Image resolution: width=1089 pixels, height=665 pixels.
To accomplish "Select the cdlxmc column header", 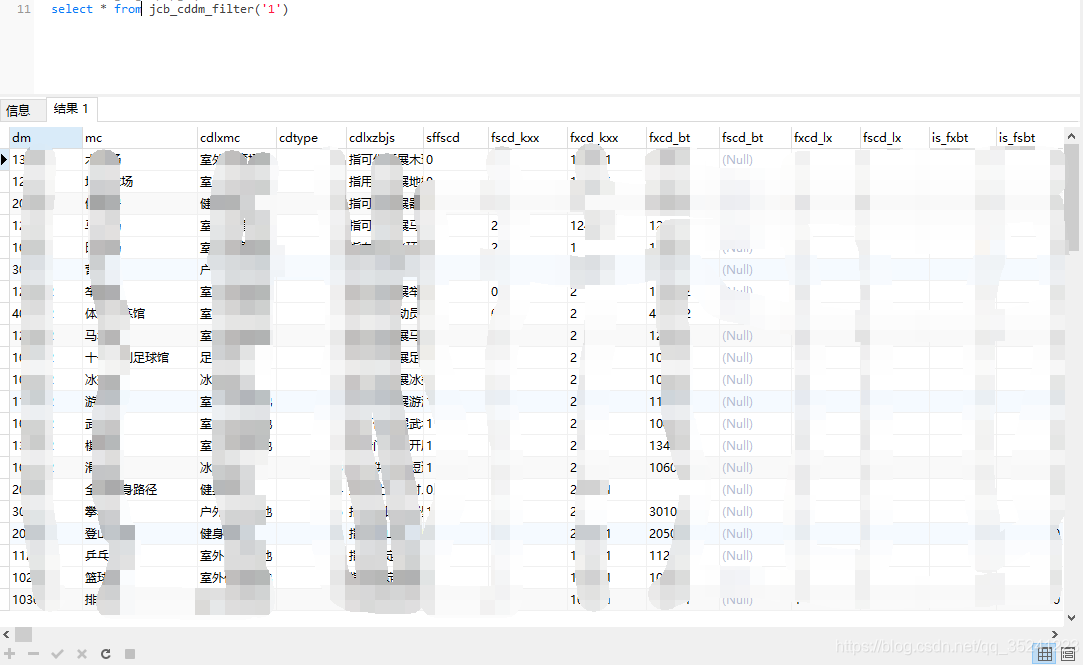I will [237, 137].
